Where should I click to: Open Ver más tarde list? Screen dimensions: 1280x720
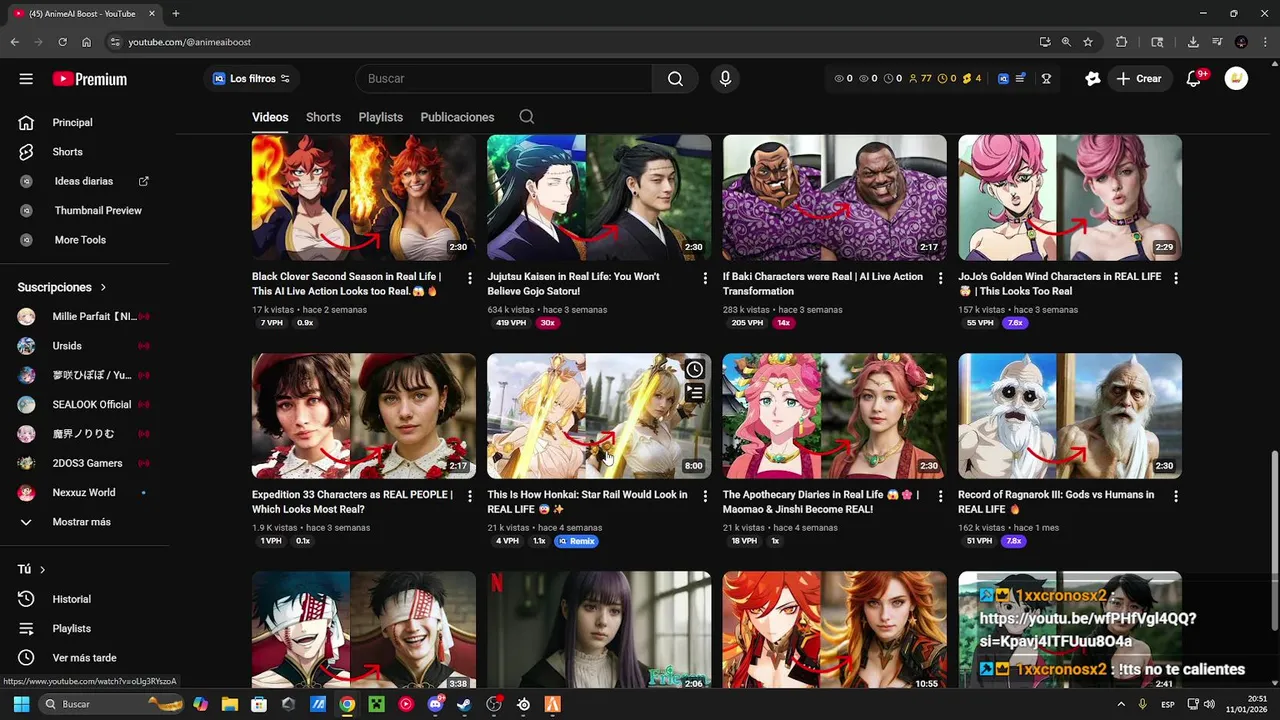click(84, 658)
